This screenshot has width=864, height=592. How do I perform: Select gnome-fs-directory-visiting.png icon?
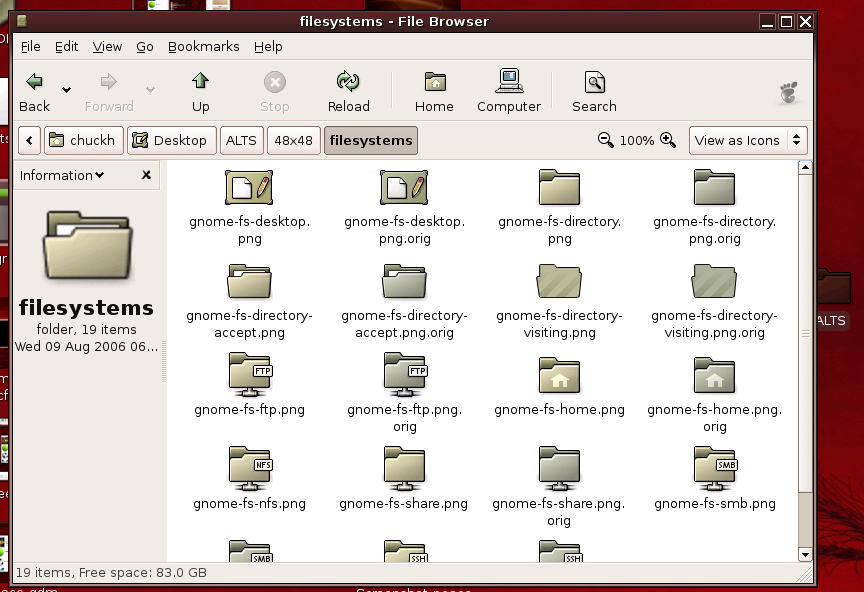tap(559, 281)
